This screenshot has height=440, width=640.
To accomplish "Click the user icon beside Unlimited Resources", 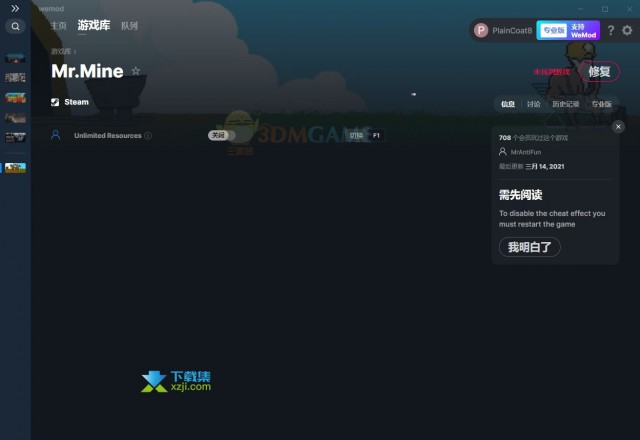I will tap(56, 135).
